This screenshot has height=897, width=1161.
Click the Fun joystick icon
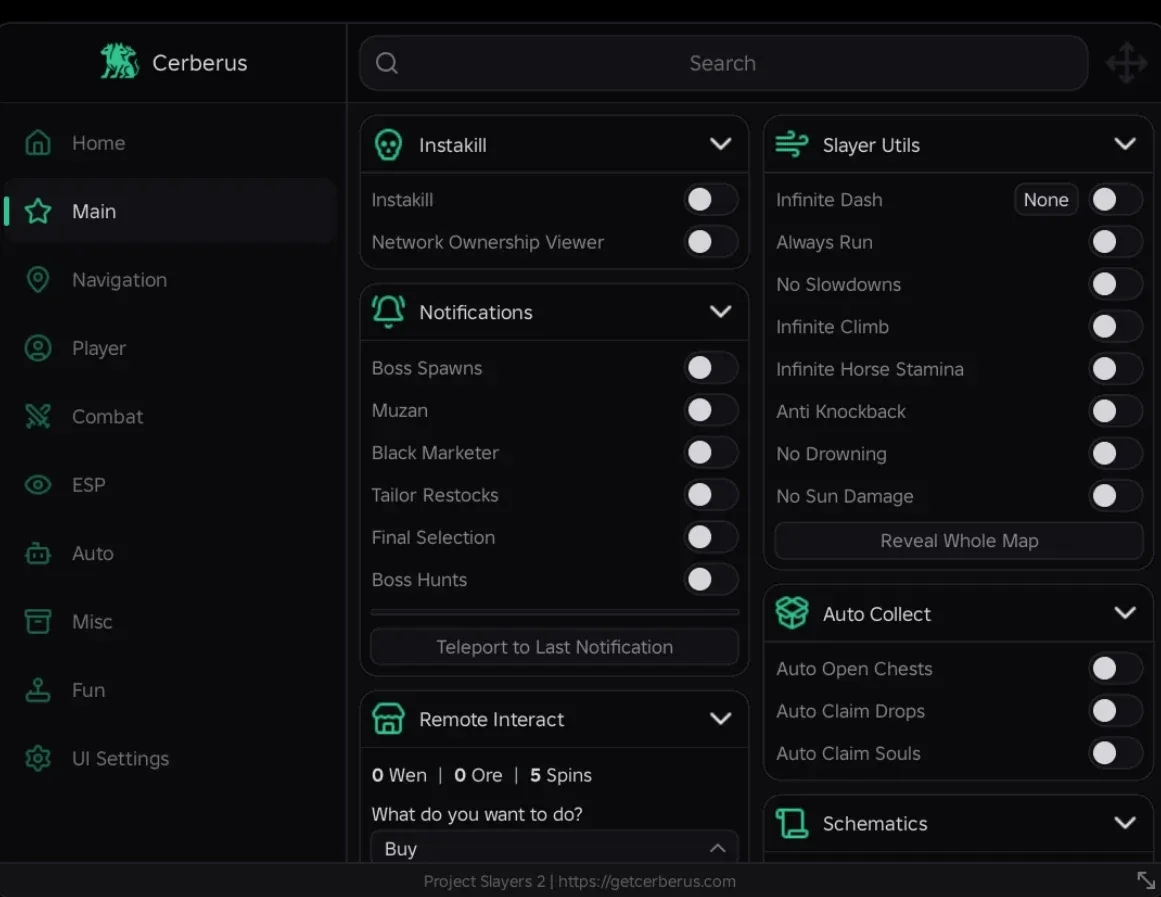38,690
